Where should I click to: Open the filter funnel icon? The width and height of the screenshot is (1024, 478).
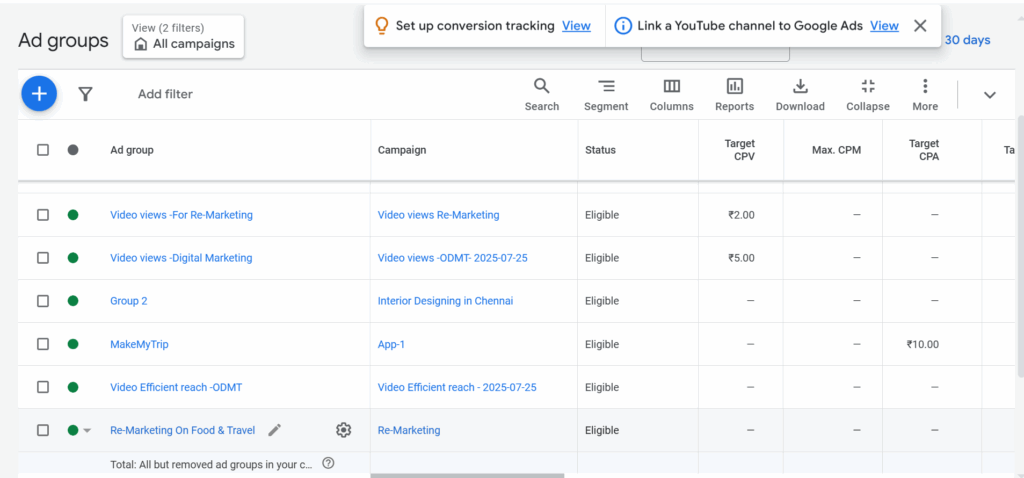tap(86, 94)
